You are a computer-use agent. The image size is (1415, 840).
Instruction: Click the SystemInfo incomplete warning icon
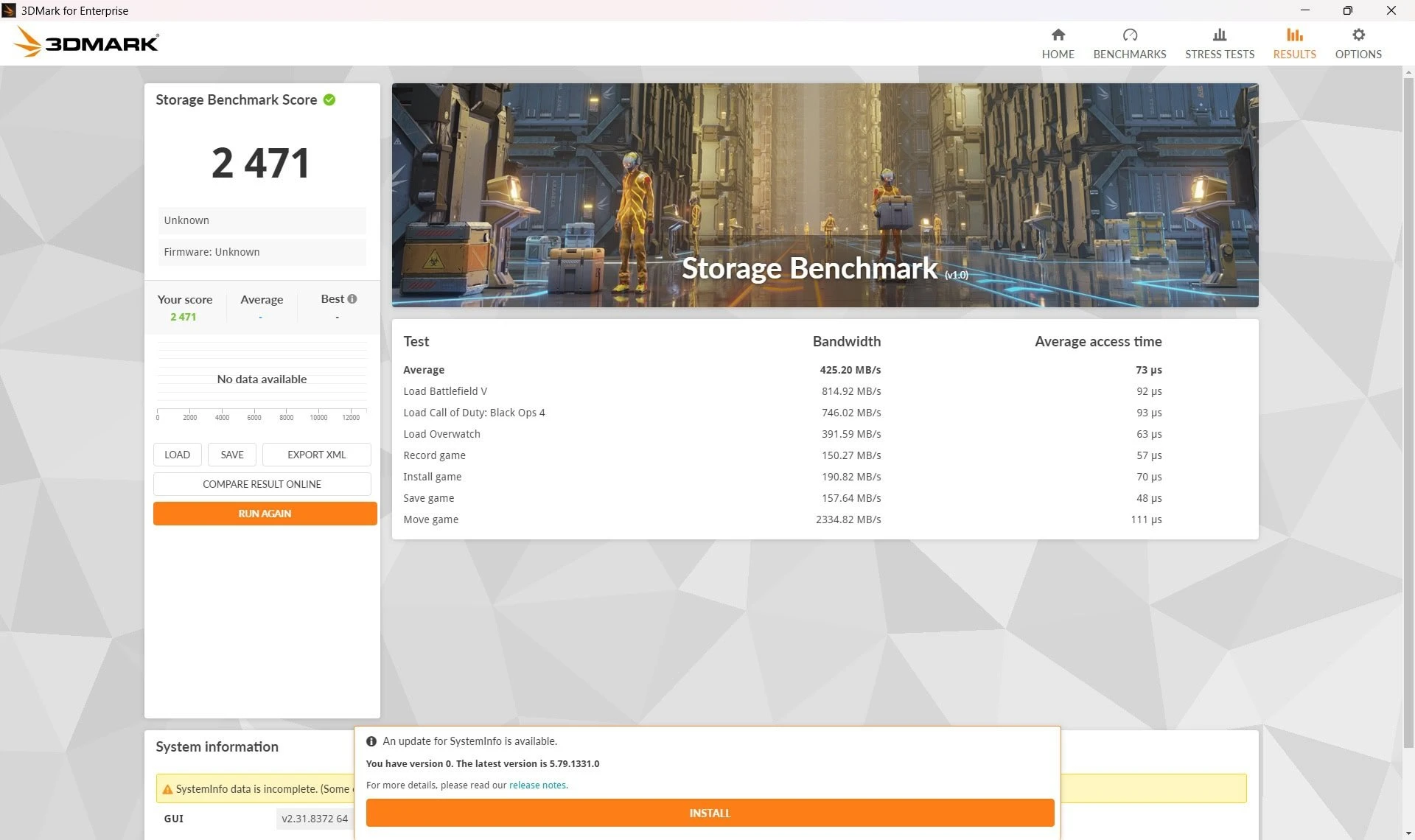(167, 788)
